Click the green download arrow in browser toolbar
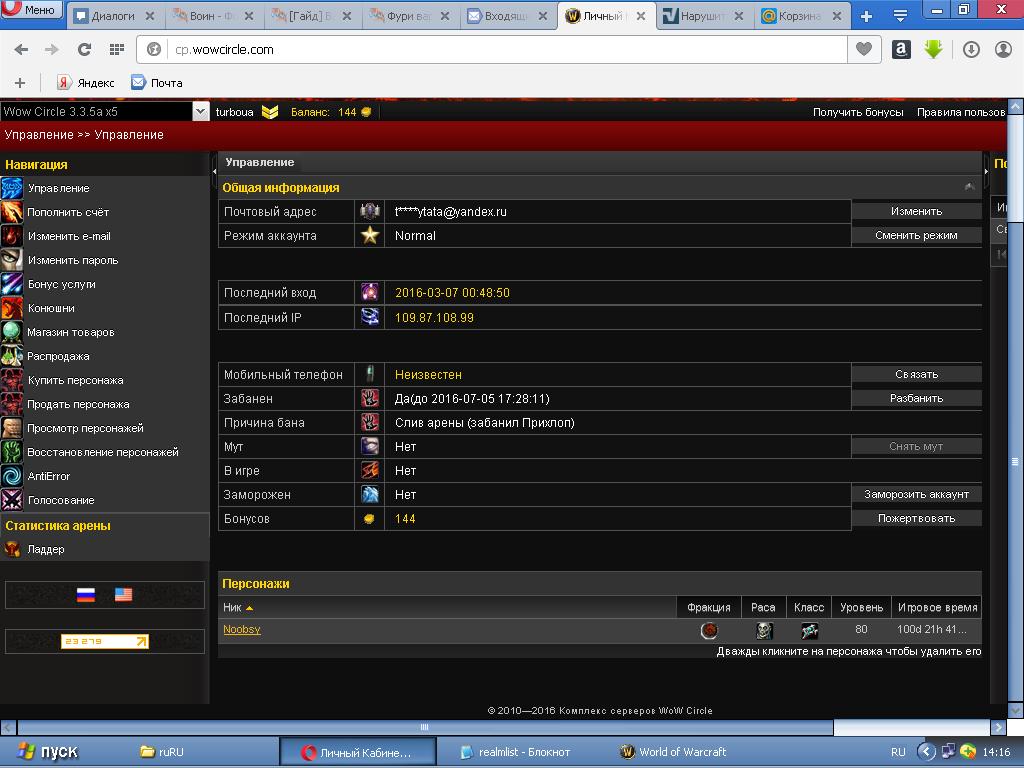Viewport: 1024px width, 768px height. [x=933, y=49]
